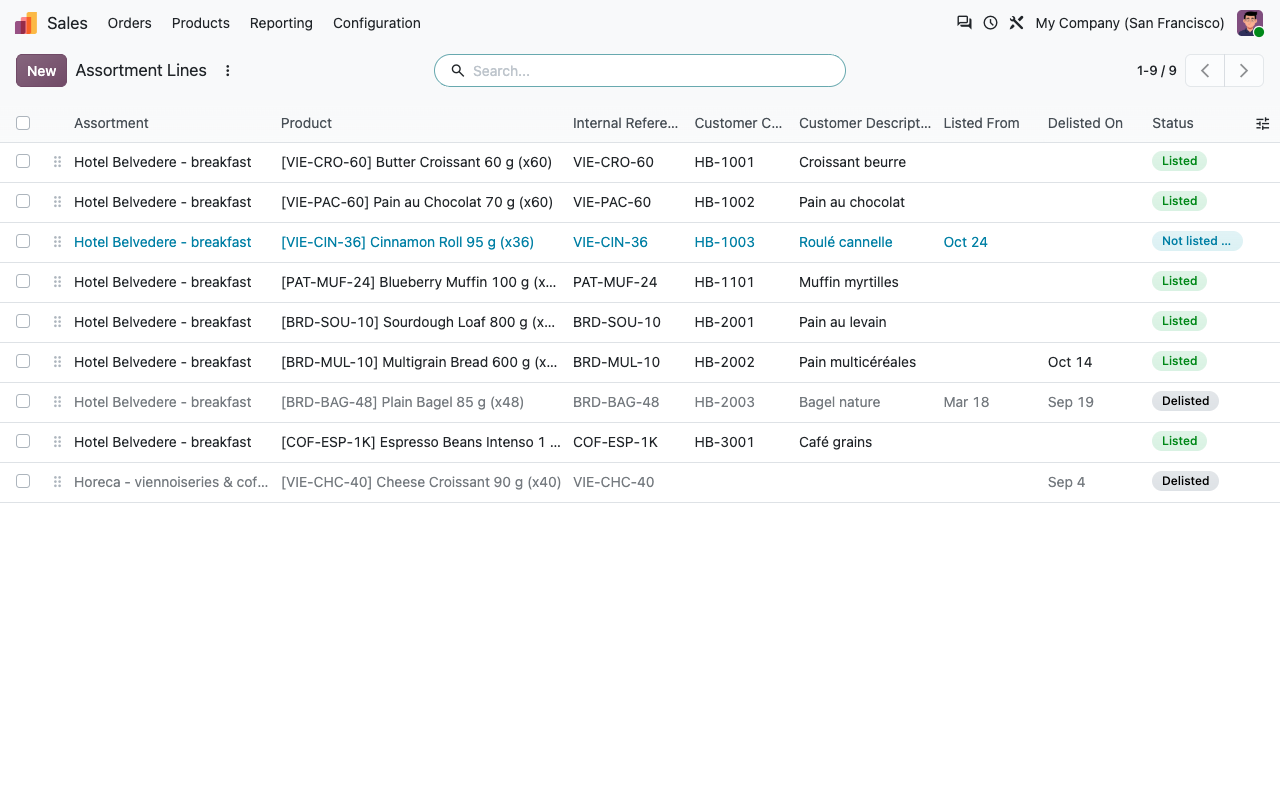This screenshot has width=1280, height=800.
Task: Open optional columns settings icon
Action: (x=1262, y=123)
